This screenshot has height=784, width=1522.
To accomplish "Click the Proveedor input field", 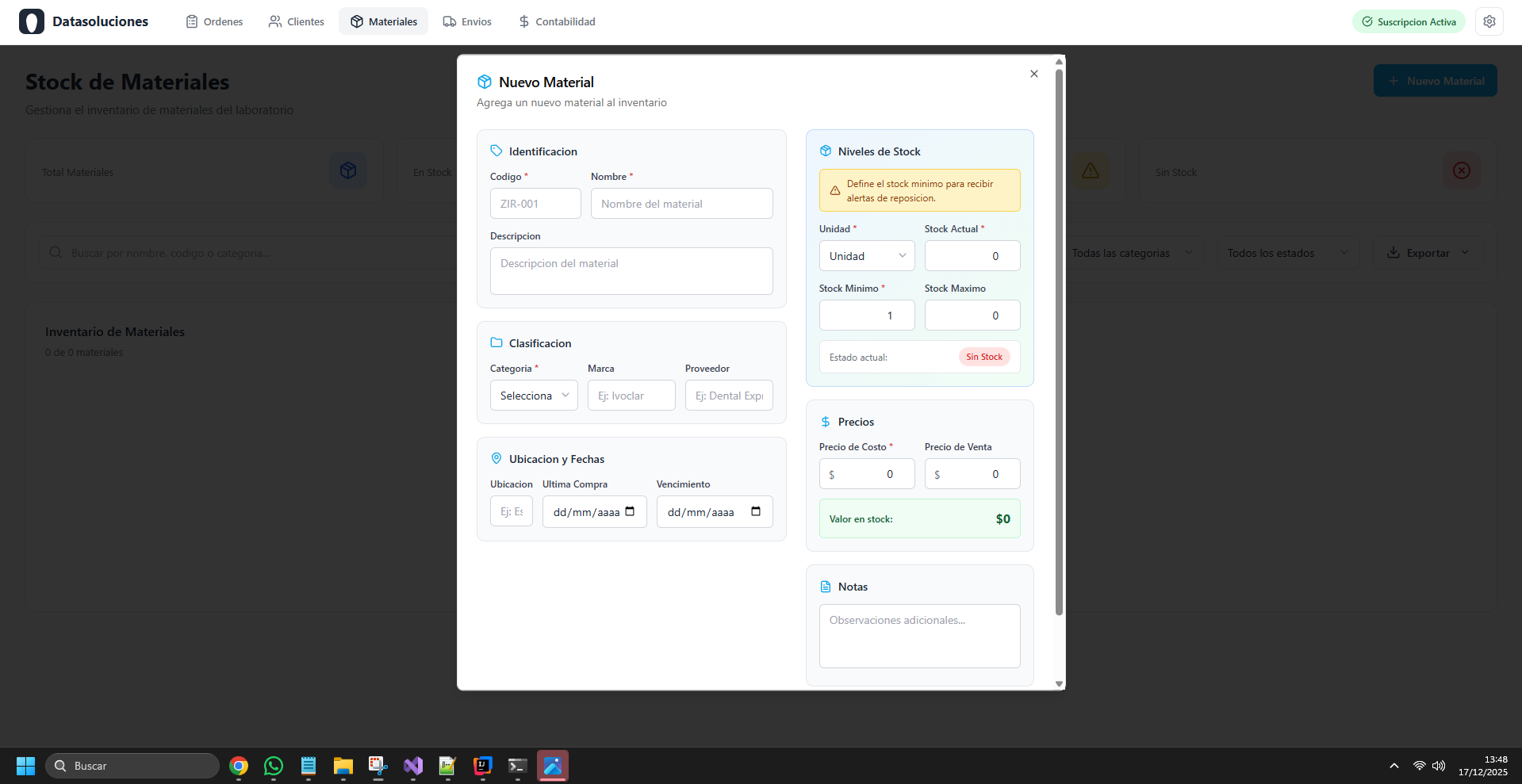I will click(729, 396).
